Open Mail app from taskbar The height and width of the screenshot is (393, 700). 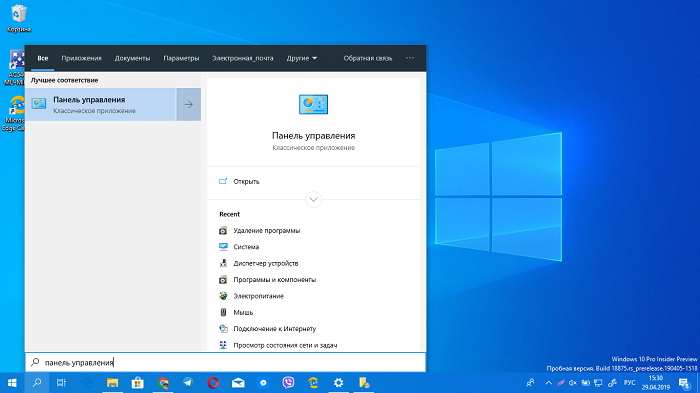tap(238, 383)
